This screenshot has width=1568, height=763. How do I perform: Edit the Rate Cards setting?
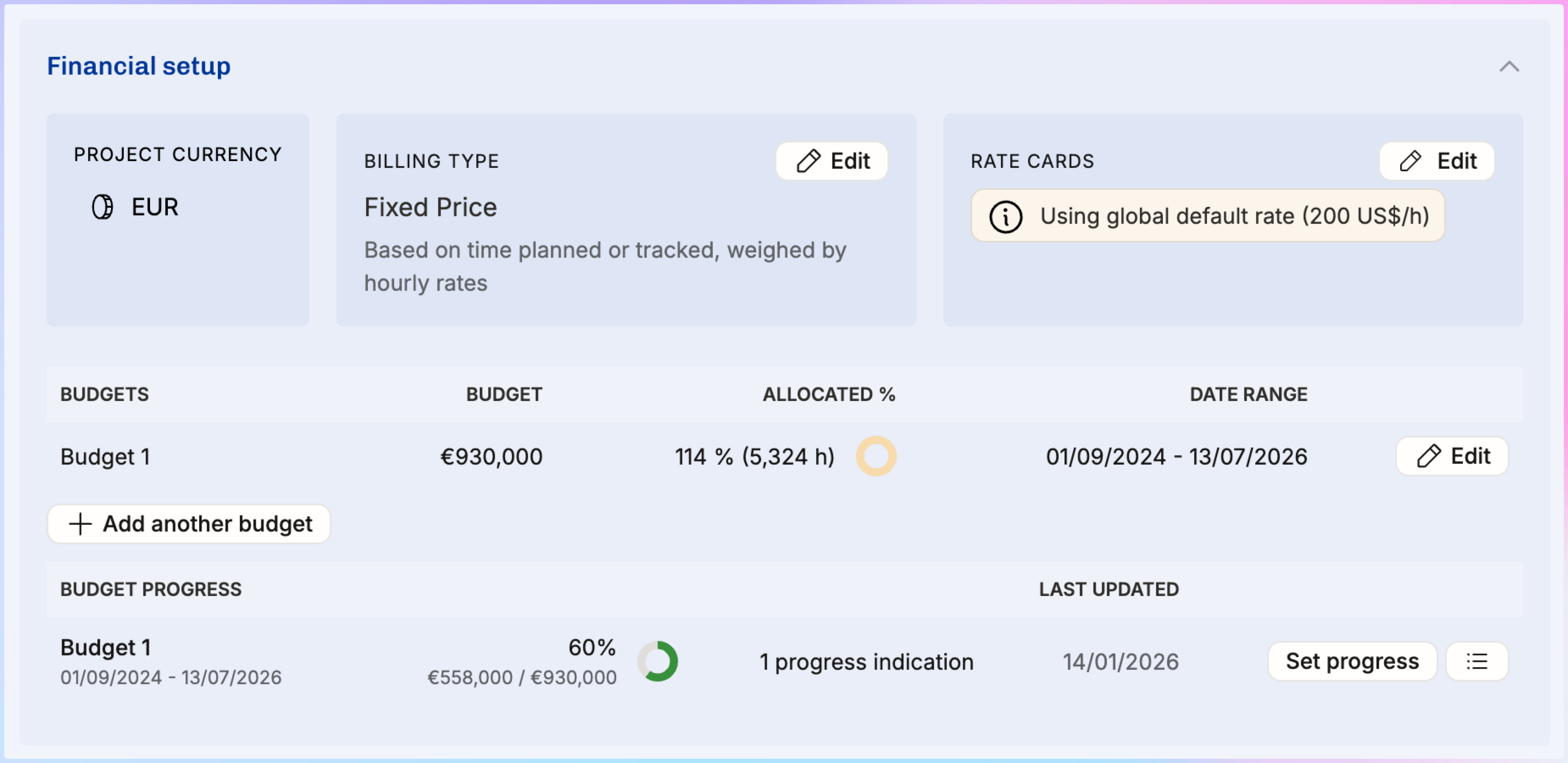tap(1436, 162)
